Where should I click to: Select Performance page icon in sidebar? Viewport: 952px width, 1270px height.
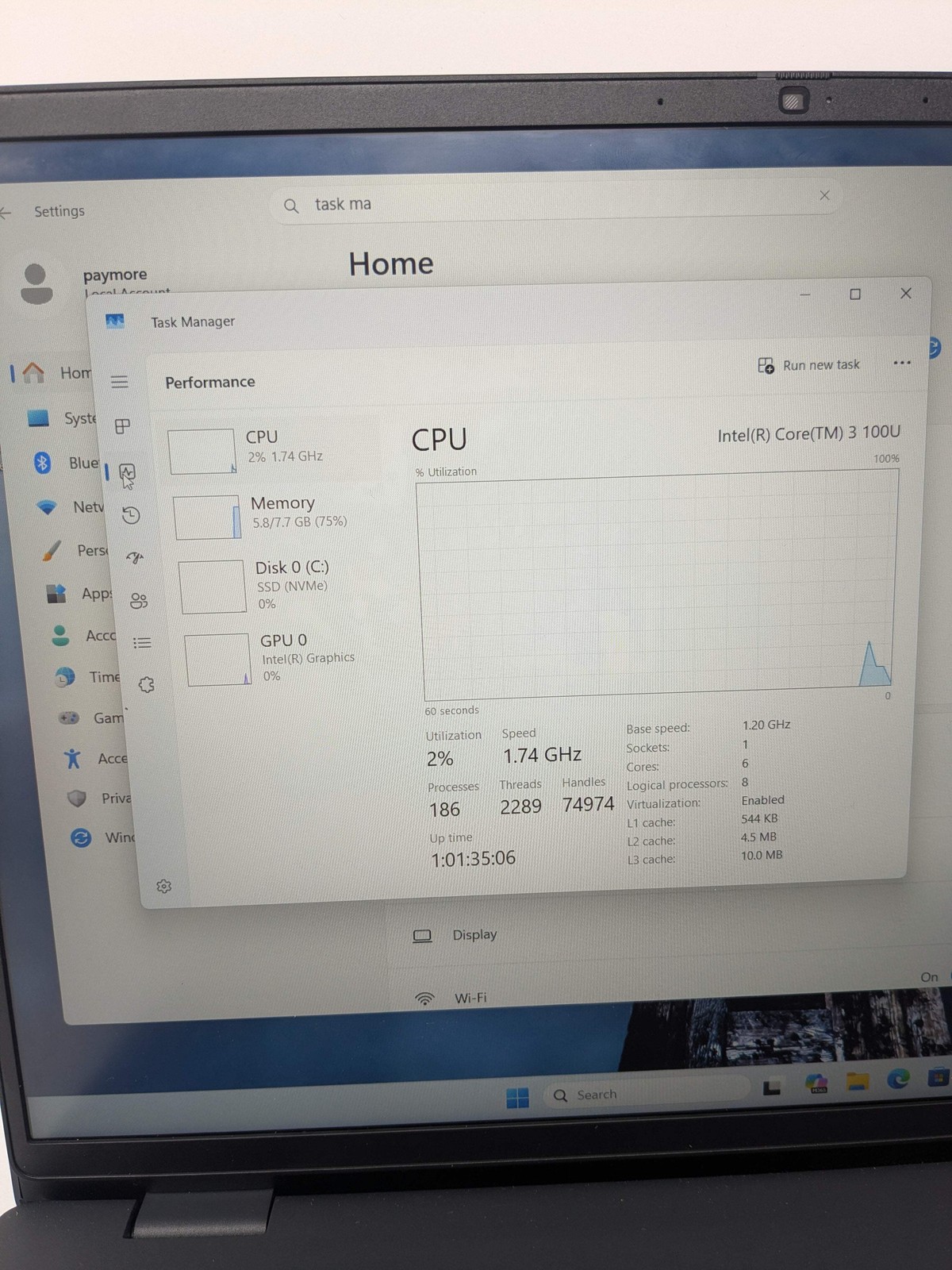point(127,473)
